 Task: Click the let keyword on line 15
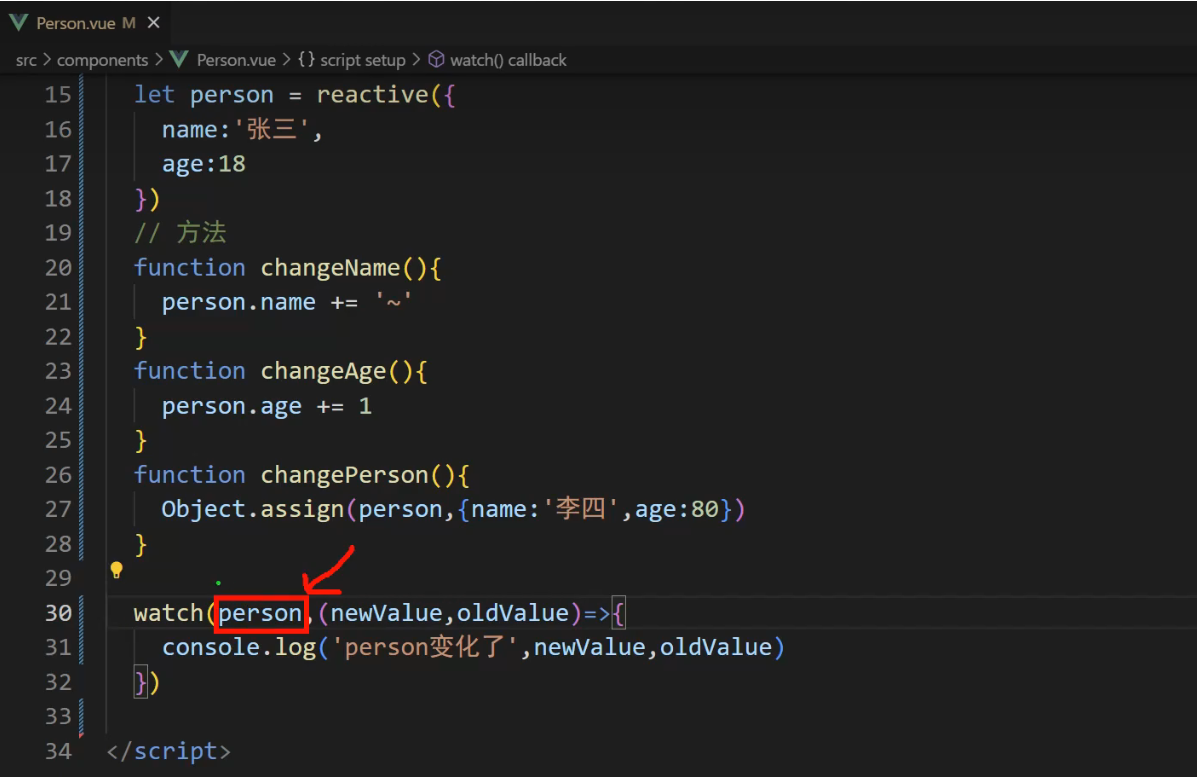point(154,95)
